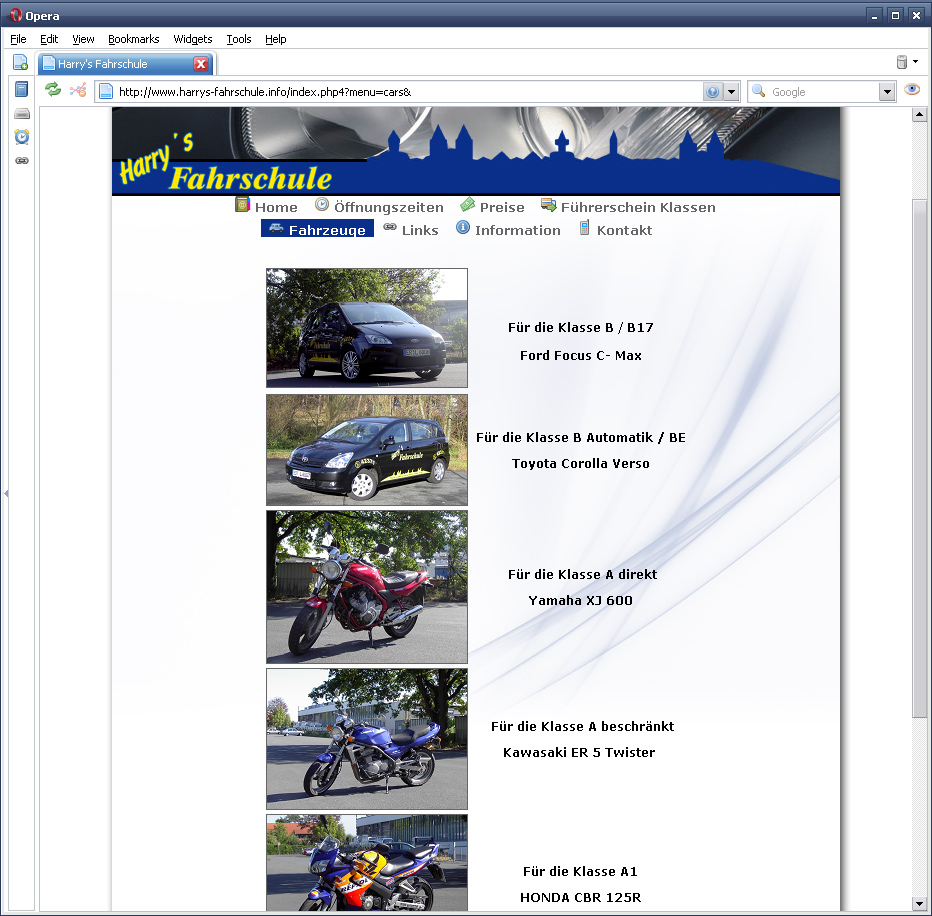Close the Harry's Fahrschule tab
The width and height of the screenshot is (932, 916).
[x=201, y=64]
